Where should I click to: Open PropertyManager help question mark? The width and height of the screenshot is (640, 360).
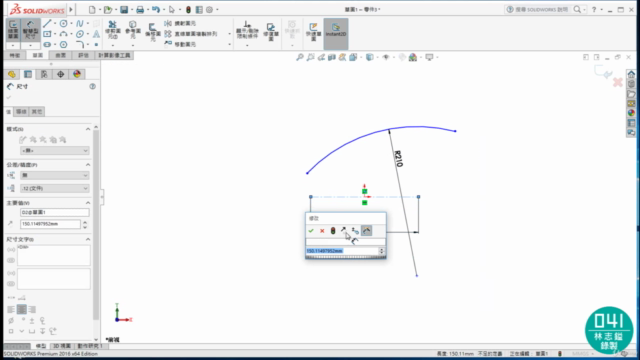(x=93, y=87)
